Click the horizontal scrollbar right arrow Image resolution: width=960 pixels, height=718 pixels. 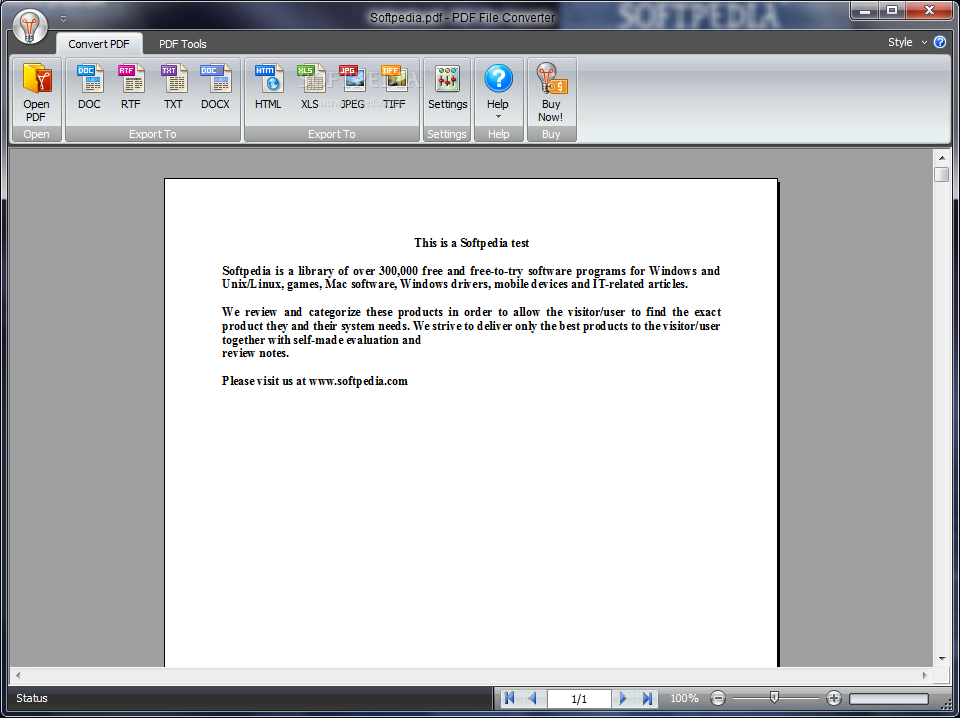point(924,675)
